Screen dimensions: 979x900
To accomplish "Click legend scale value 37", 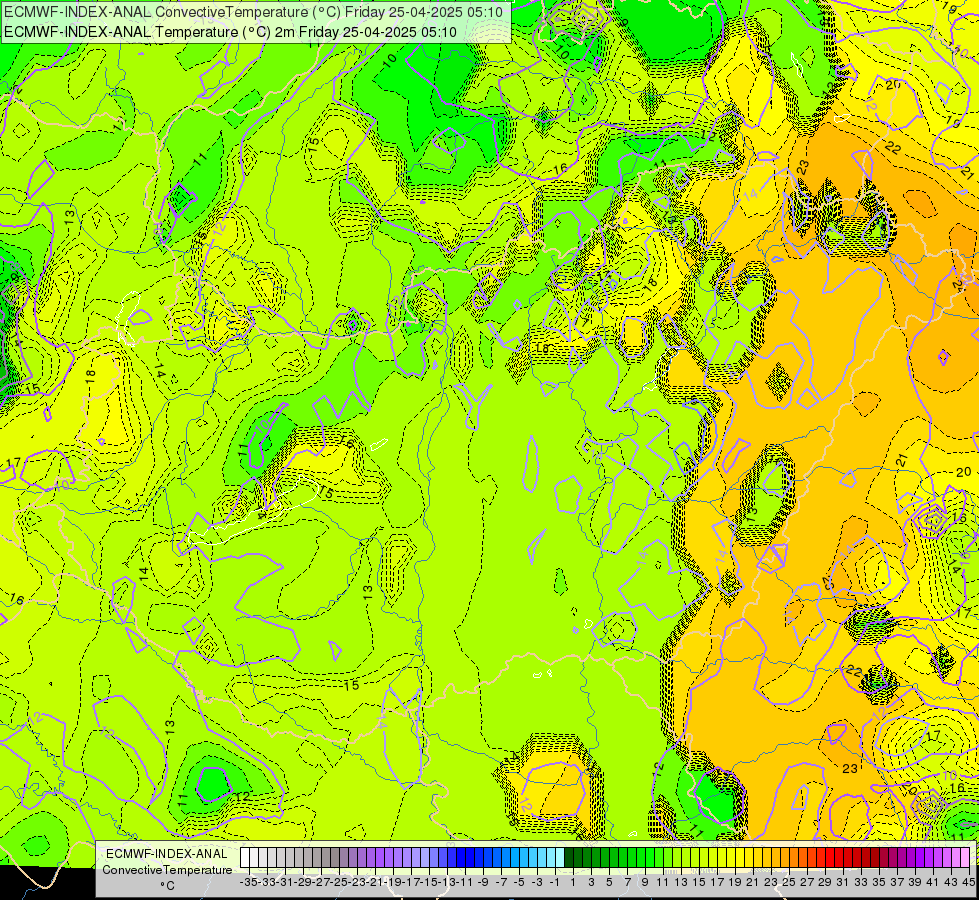I will point(897,882).
